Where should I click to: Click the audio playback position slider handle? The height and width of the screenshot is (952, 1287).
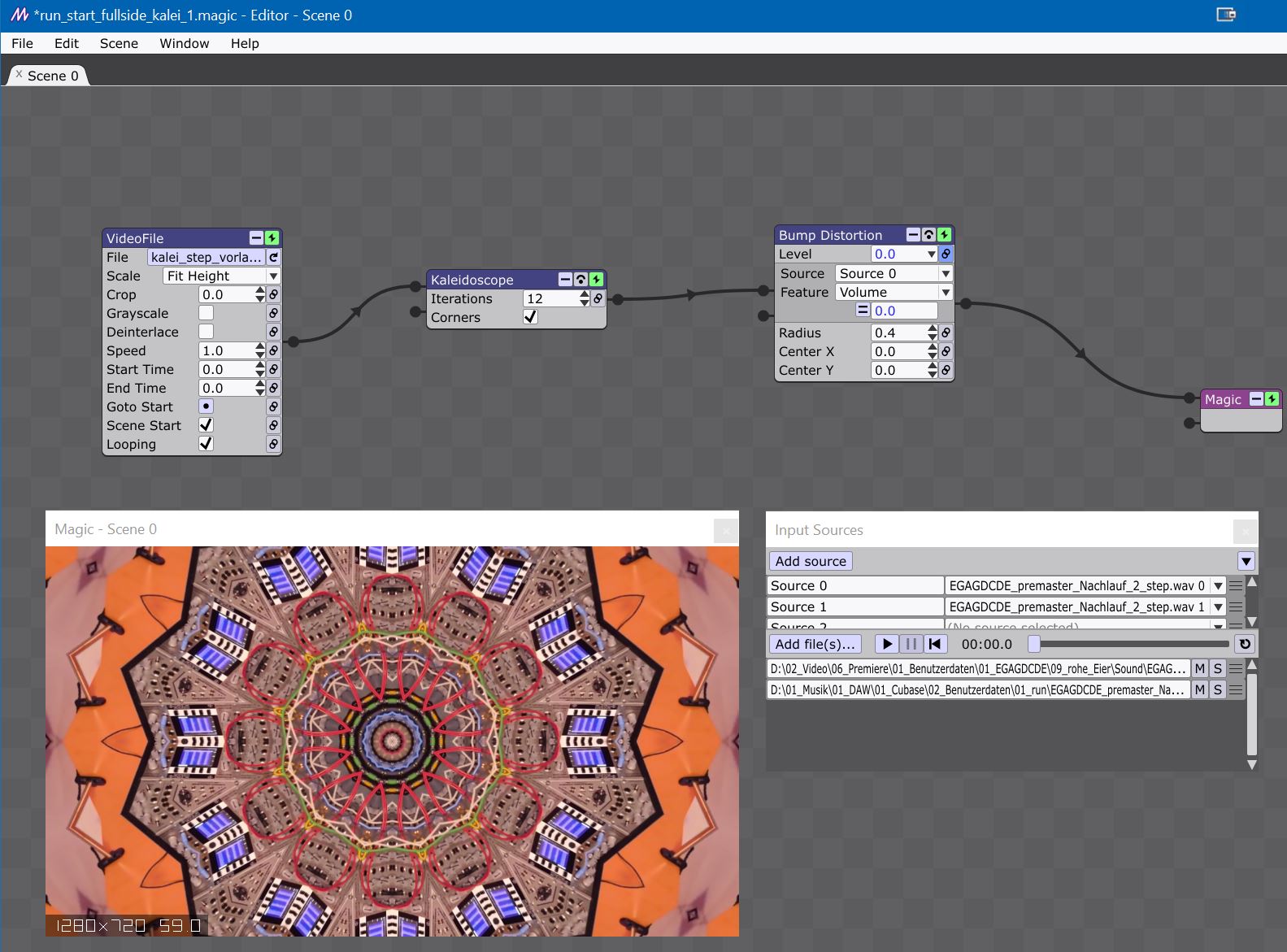pos(1034,644)
